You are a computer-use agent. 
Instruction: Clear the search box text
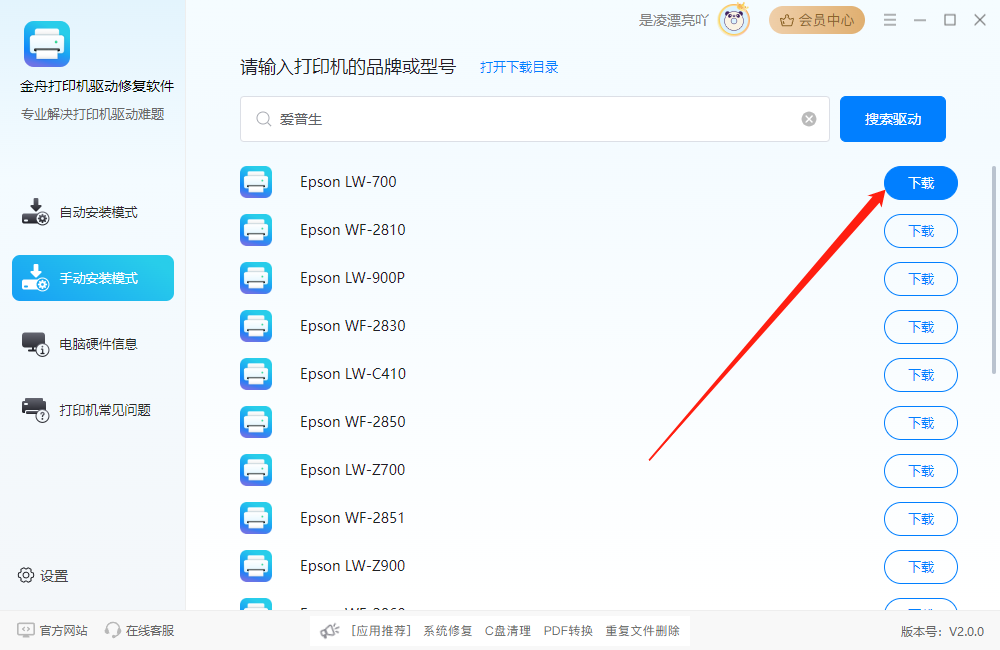tap(809, 119)
